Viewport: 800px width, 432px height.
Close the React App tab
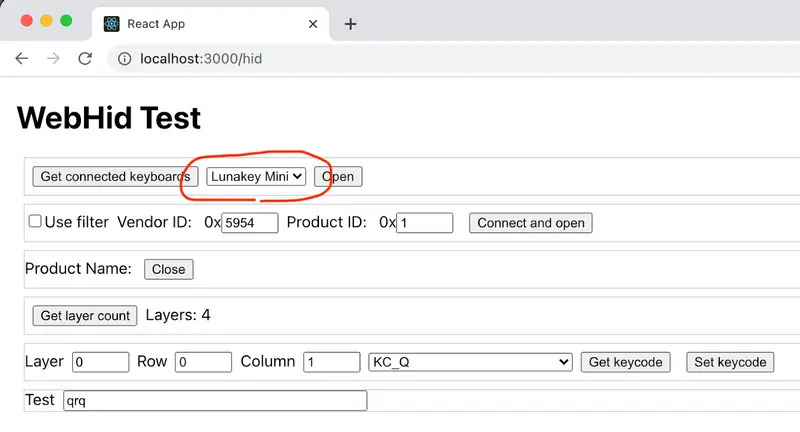(313, 24)
